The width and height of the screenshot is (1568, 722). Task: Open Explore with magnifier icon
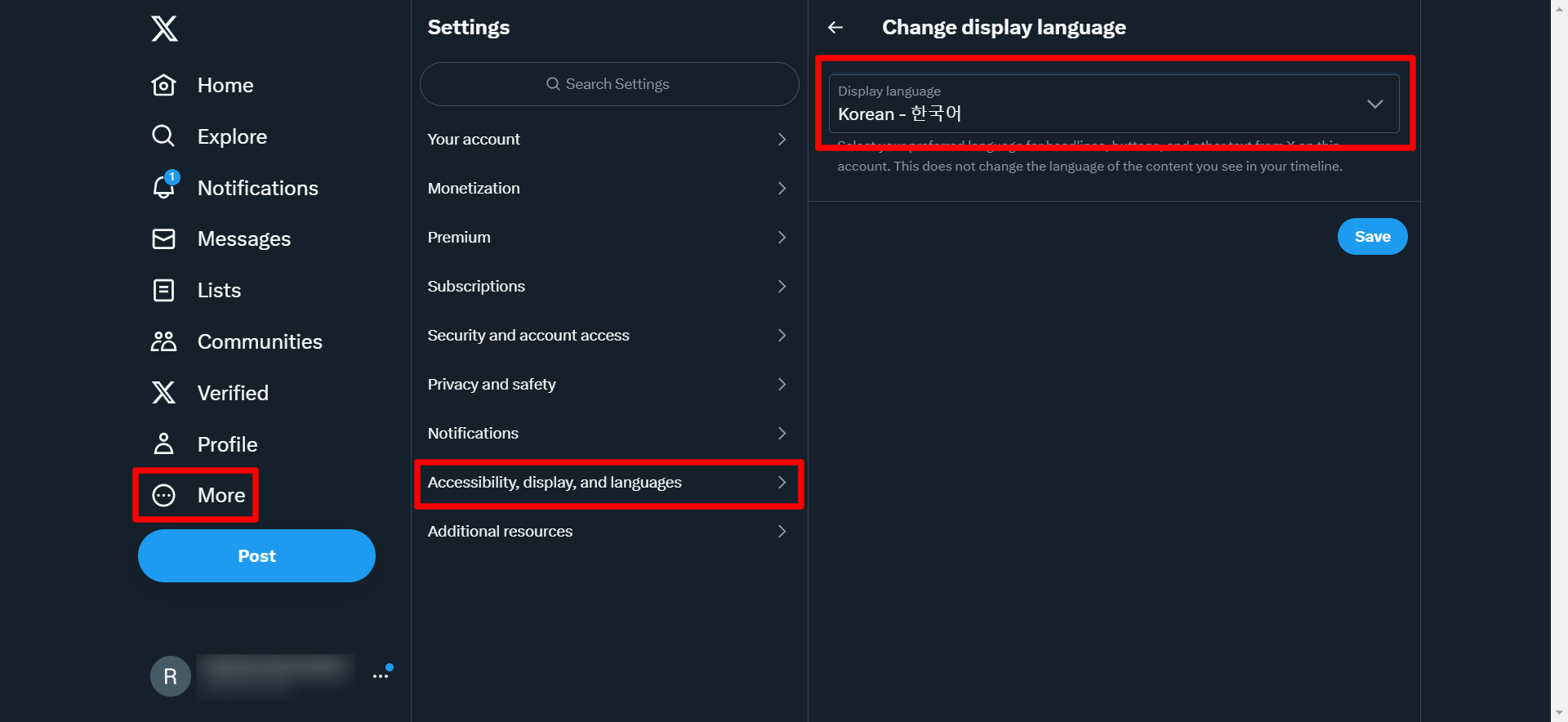163,136
